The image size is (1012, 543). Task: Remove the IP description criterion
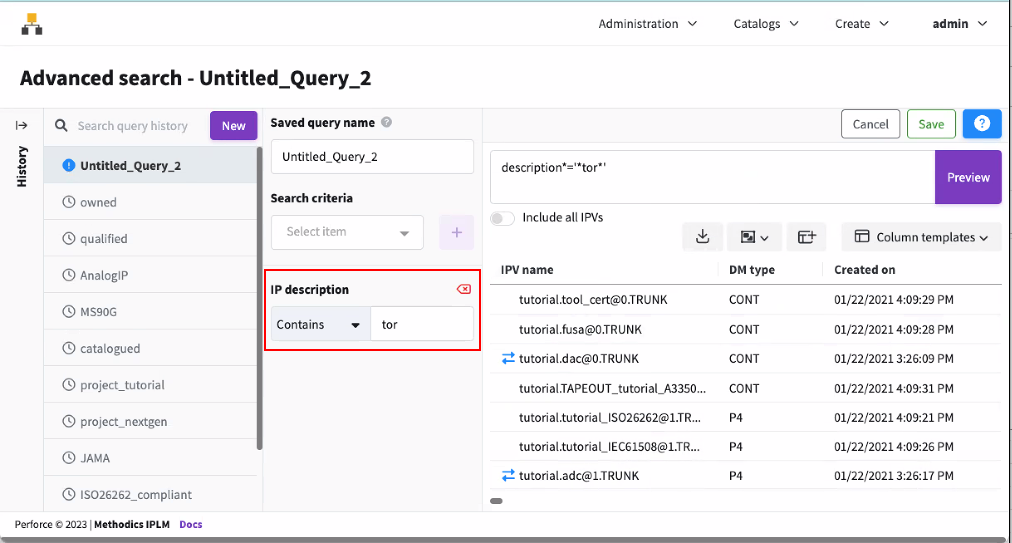(463, 290)
